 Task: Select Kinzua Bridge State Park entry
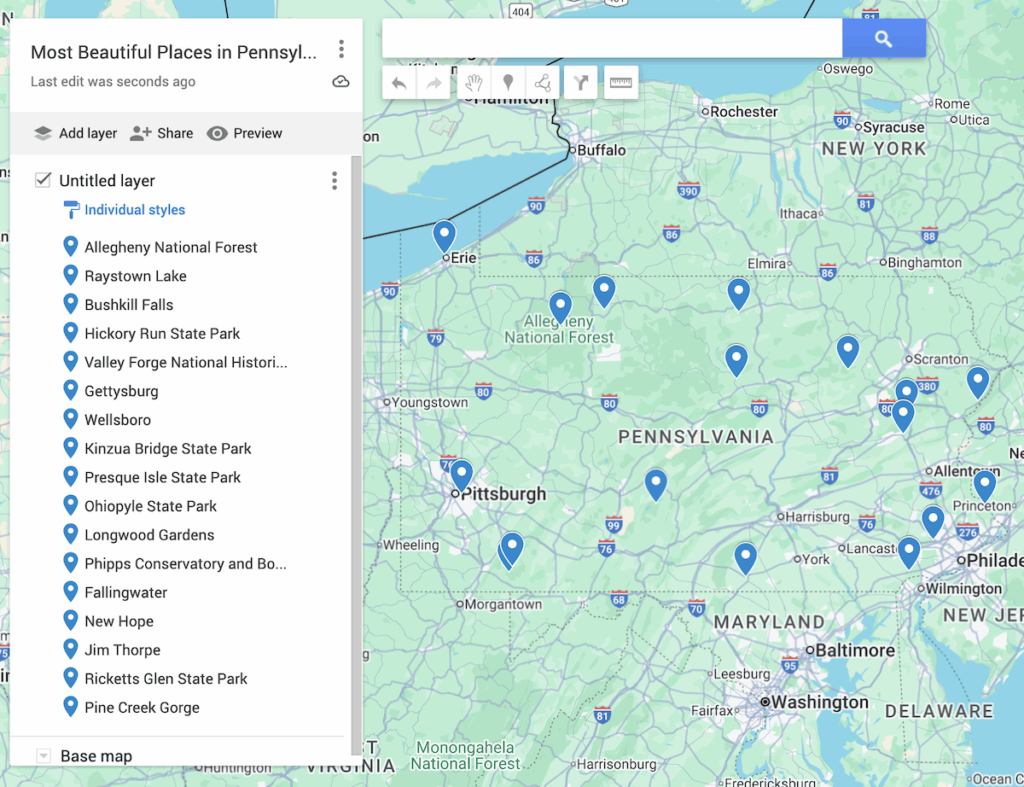pos(168,449)
